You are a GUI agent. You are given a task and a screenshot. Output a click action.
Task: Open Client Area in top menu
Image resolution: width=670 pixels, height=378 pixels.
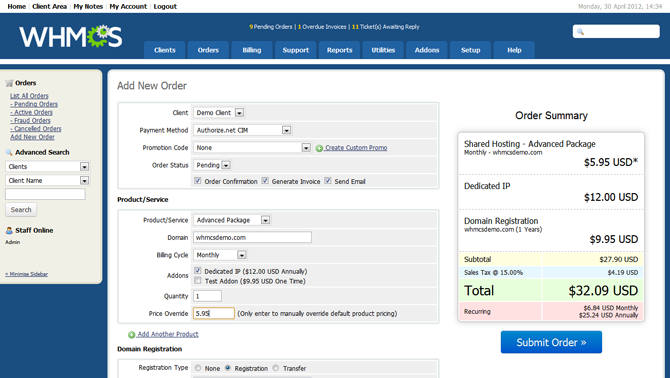tap(50, 6)
